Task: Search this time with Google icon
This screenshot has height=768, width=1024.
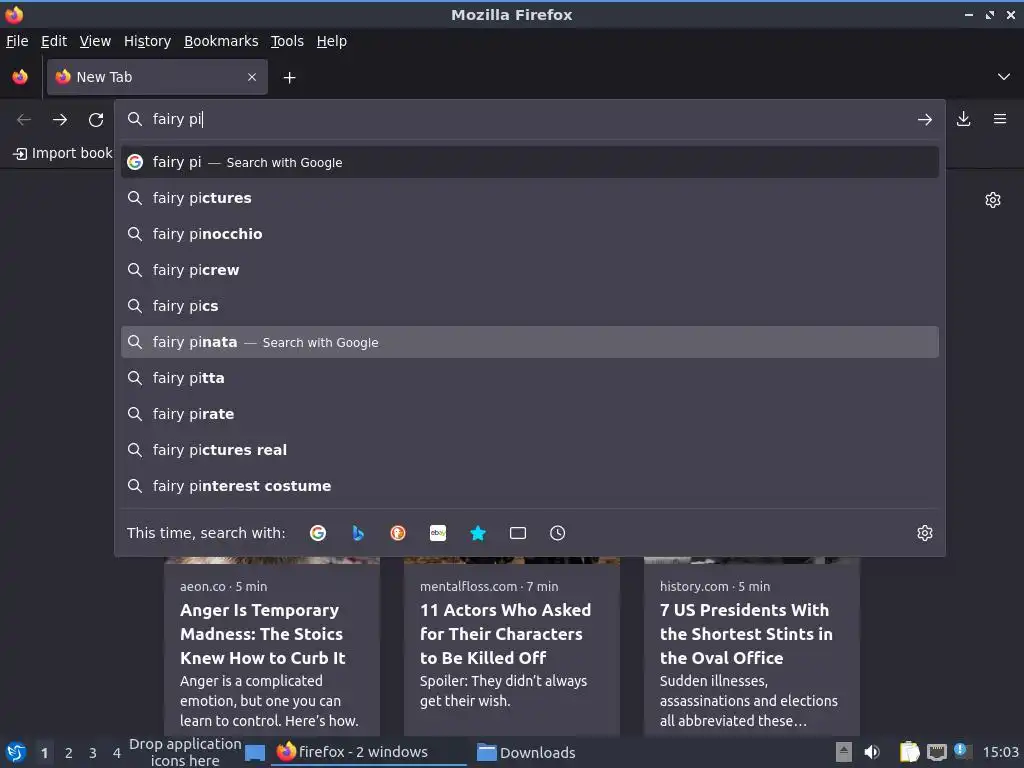Action: coord(318,533)
